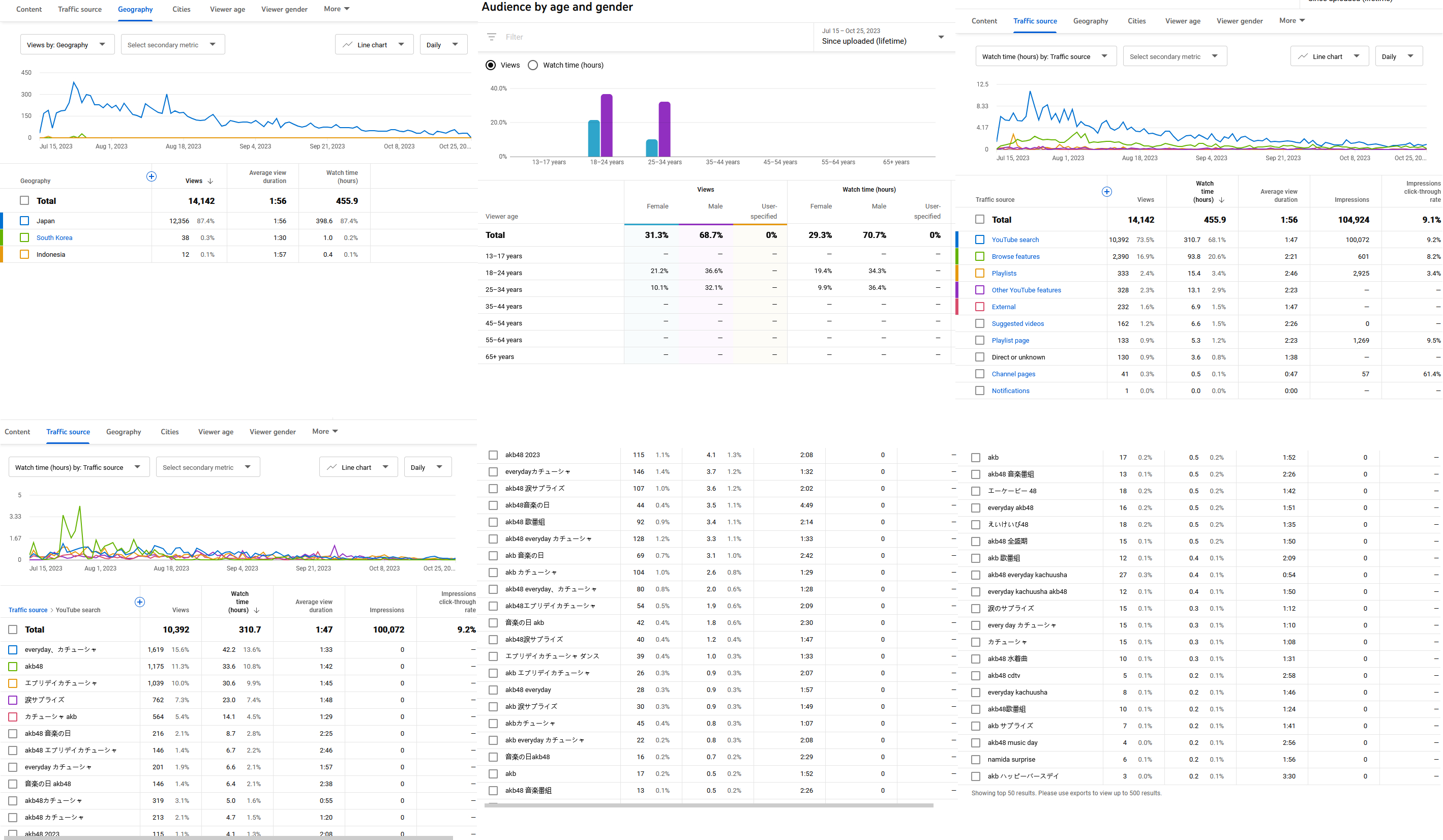This screenshot has height=840, width=1443.
Task: Check the Japan row checkbox
Action: click(x=24, y=221)
